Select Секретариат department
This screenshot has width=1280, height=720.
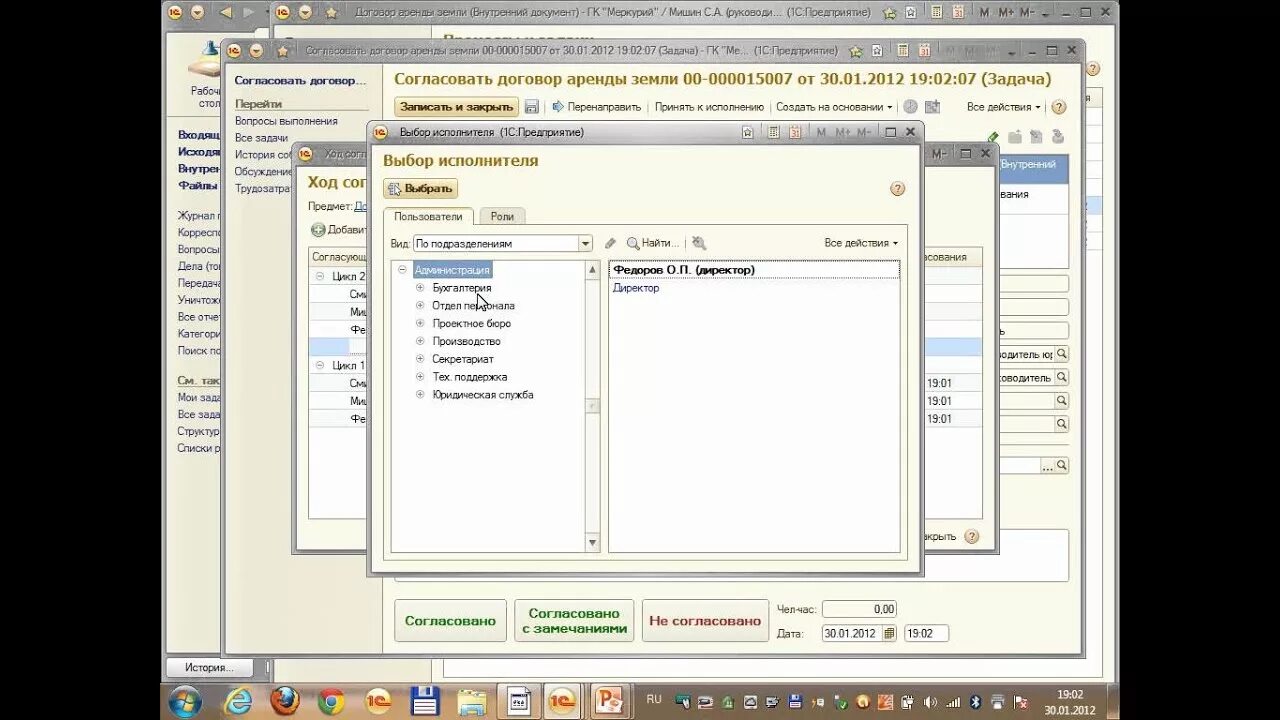tap(462, 359)
